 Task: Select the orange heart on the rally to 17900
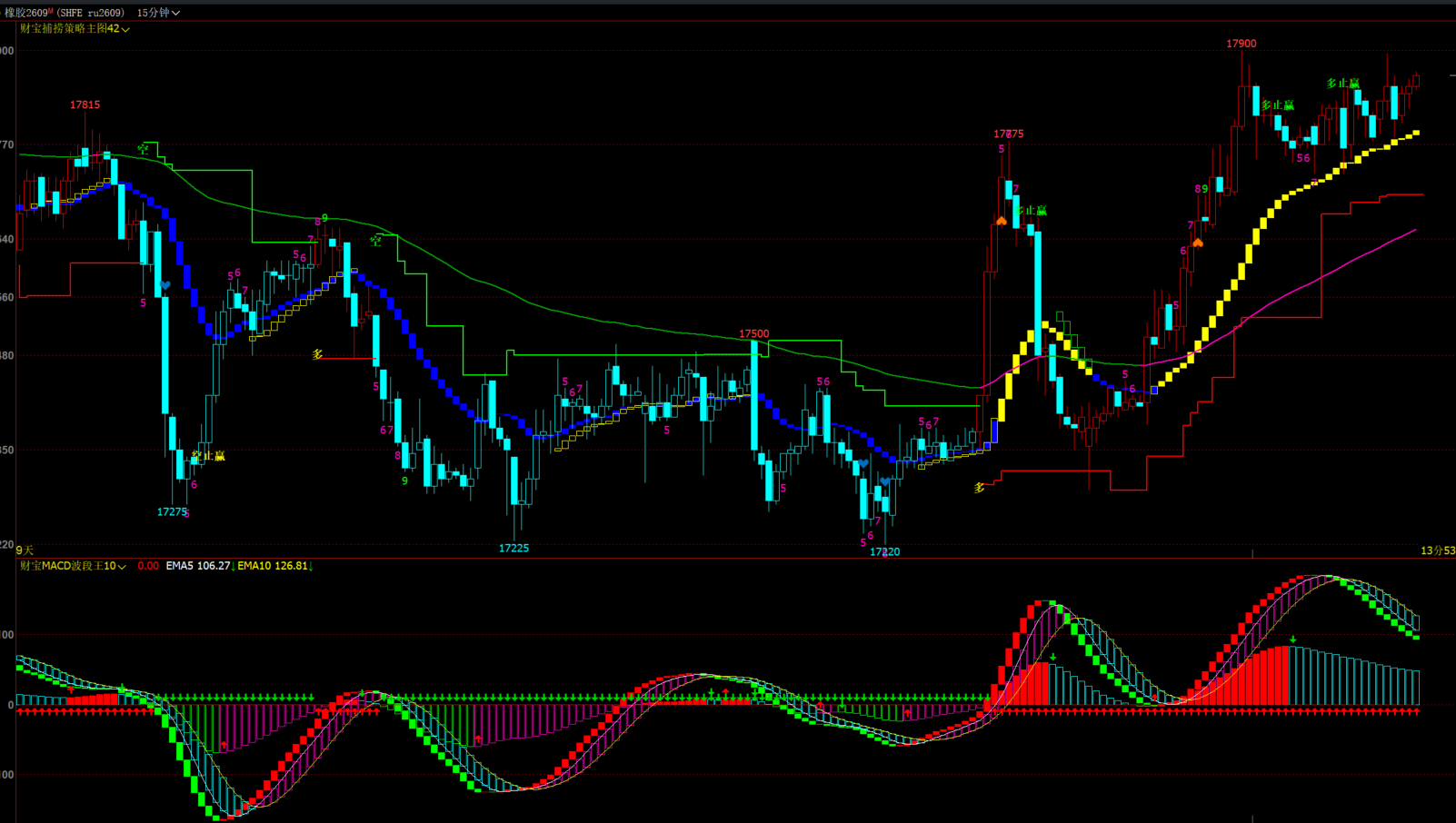click(1198, 243)
